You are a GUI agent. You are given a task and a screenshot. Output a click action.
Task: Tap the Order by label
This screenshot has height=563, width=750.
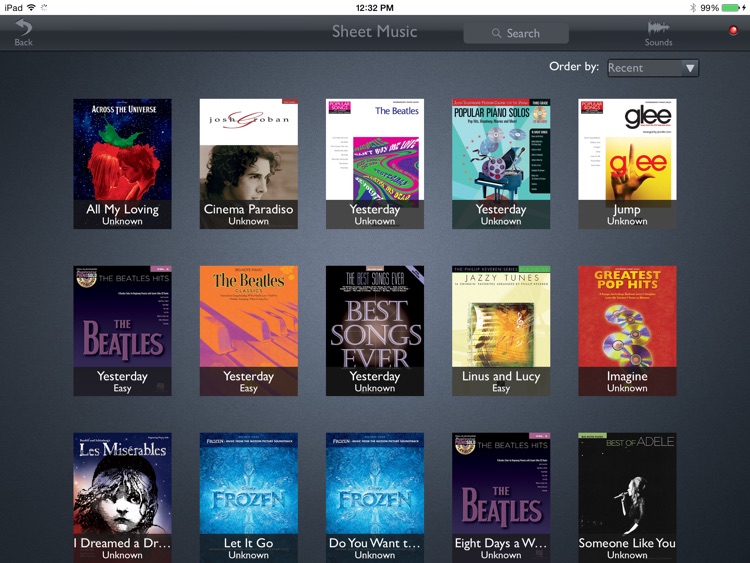(x=574, y=66)
